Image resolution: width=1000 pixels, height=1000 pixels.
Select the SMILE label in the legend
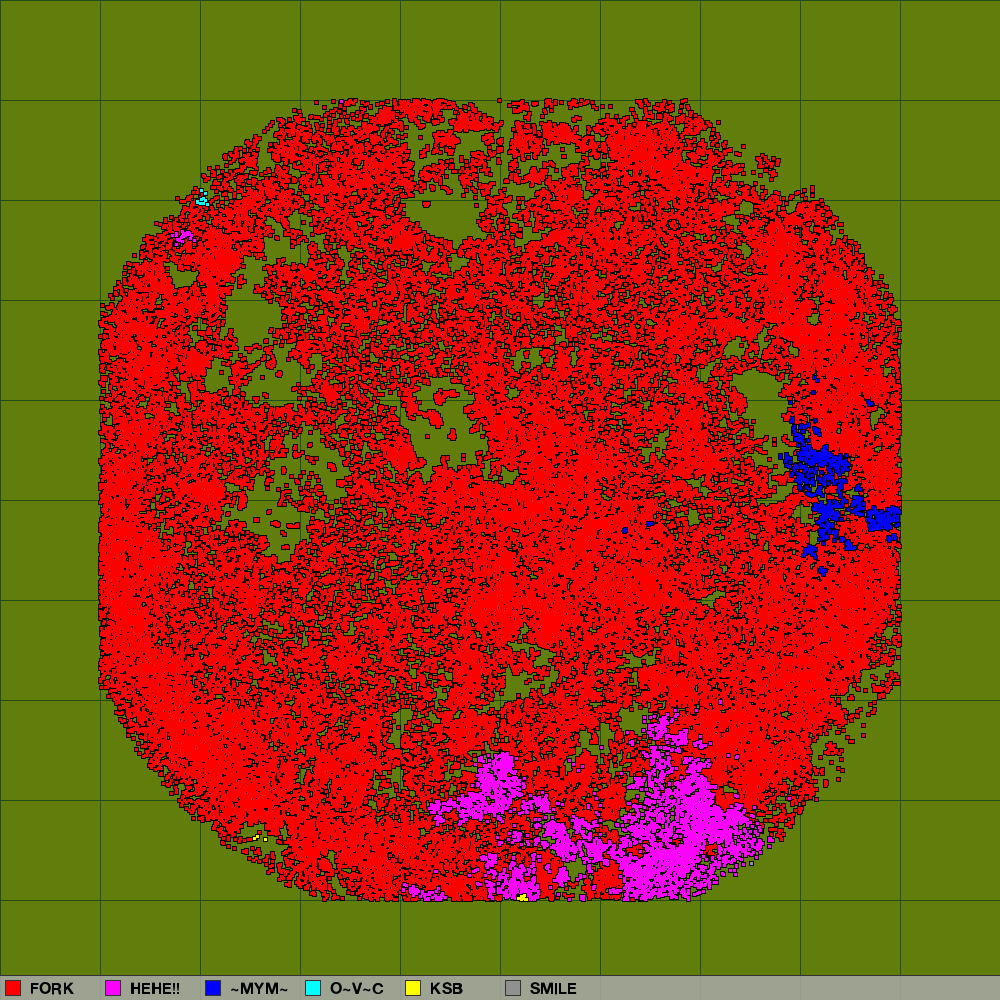click(553, 988)
